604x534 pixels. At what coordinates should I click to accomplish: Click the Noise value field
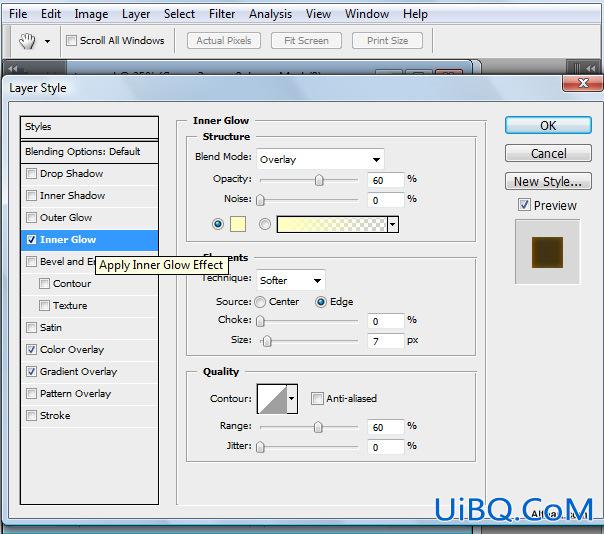[x=386, y=200]
